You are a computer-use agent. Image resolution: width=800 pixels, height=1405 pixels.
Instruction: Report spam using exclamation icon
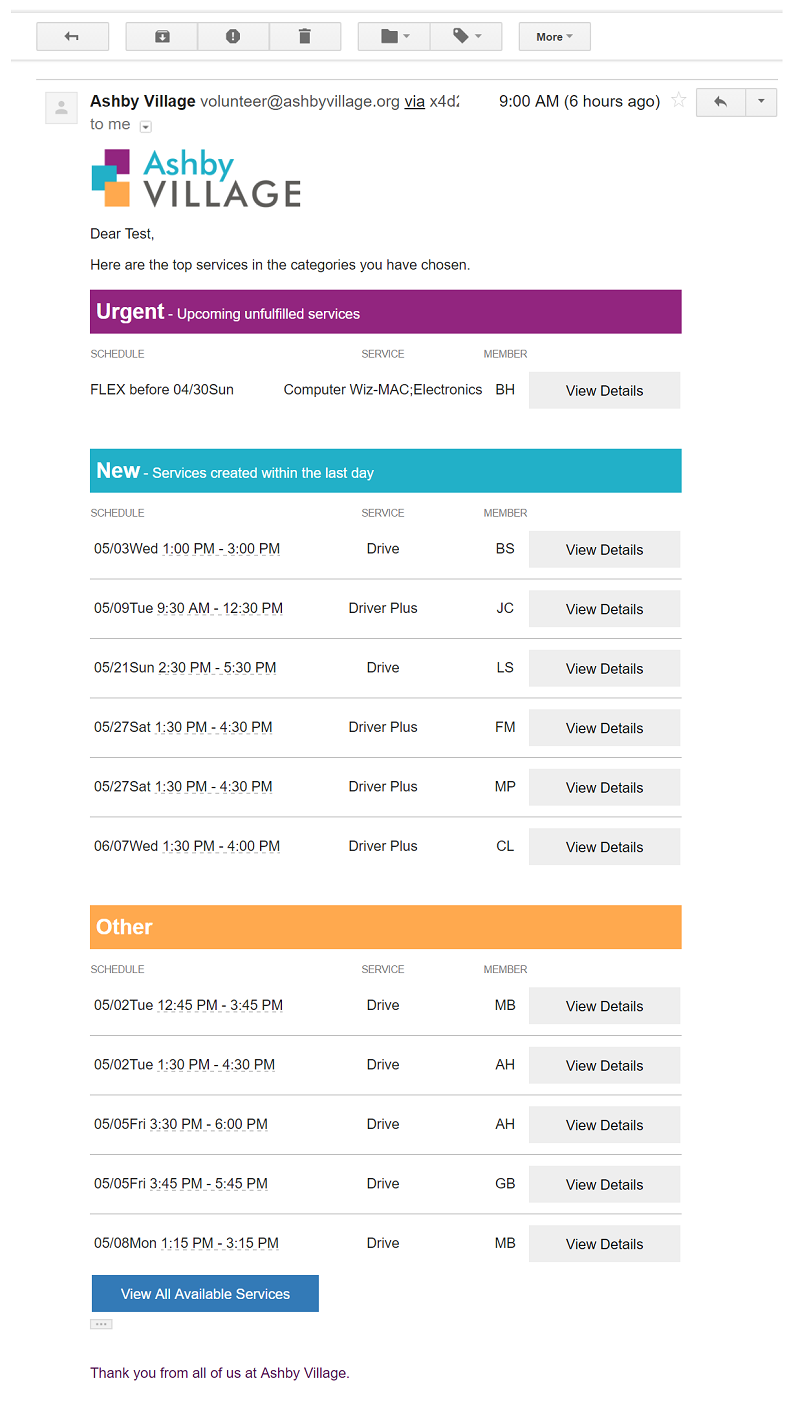[x=233, y=37]
